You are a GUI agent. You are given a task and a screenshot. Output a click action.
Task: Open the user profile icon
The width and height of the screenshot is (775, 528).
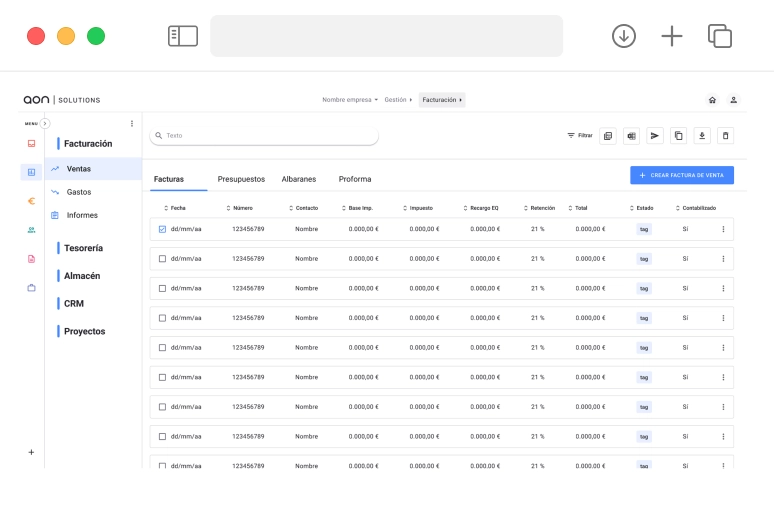733,100
